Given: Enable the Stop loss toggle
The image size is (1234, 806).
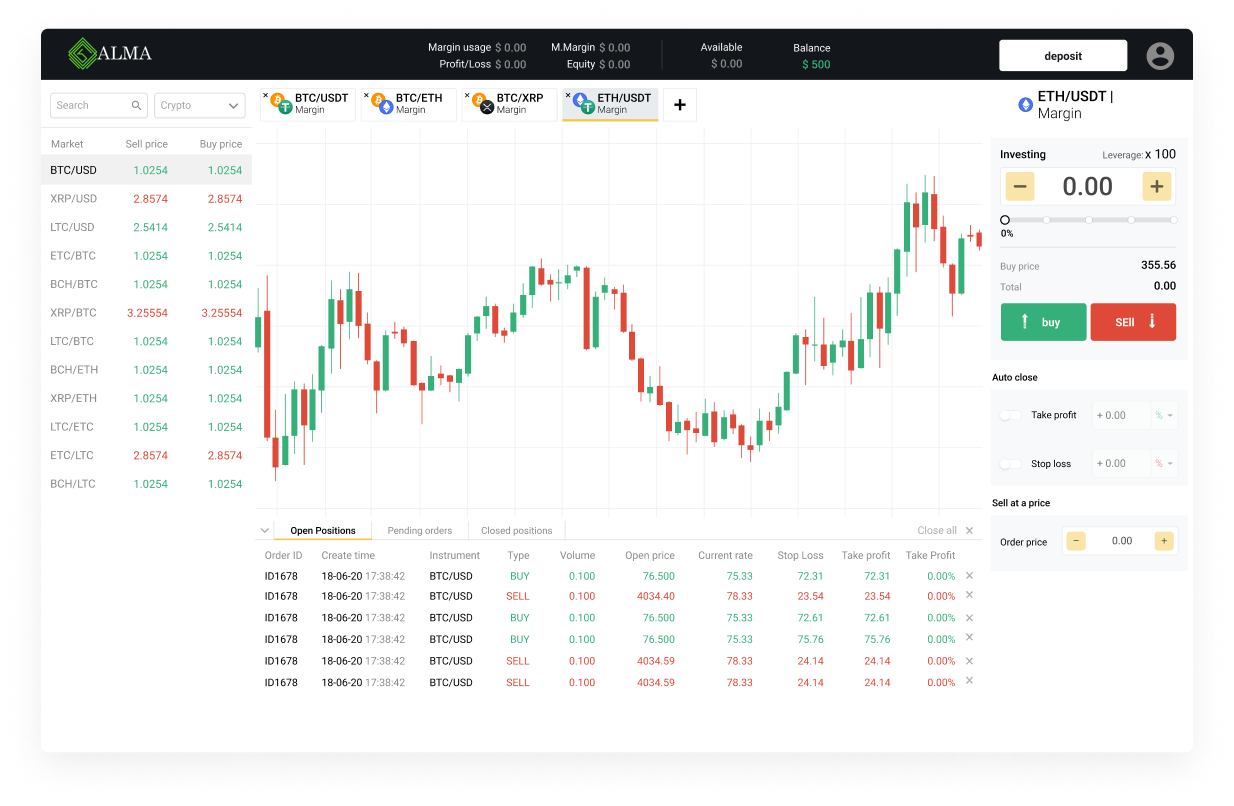Looking at the screenshot, I should 1011,464.
